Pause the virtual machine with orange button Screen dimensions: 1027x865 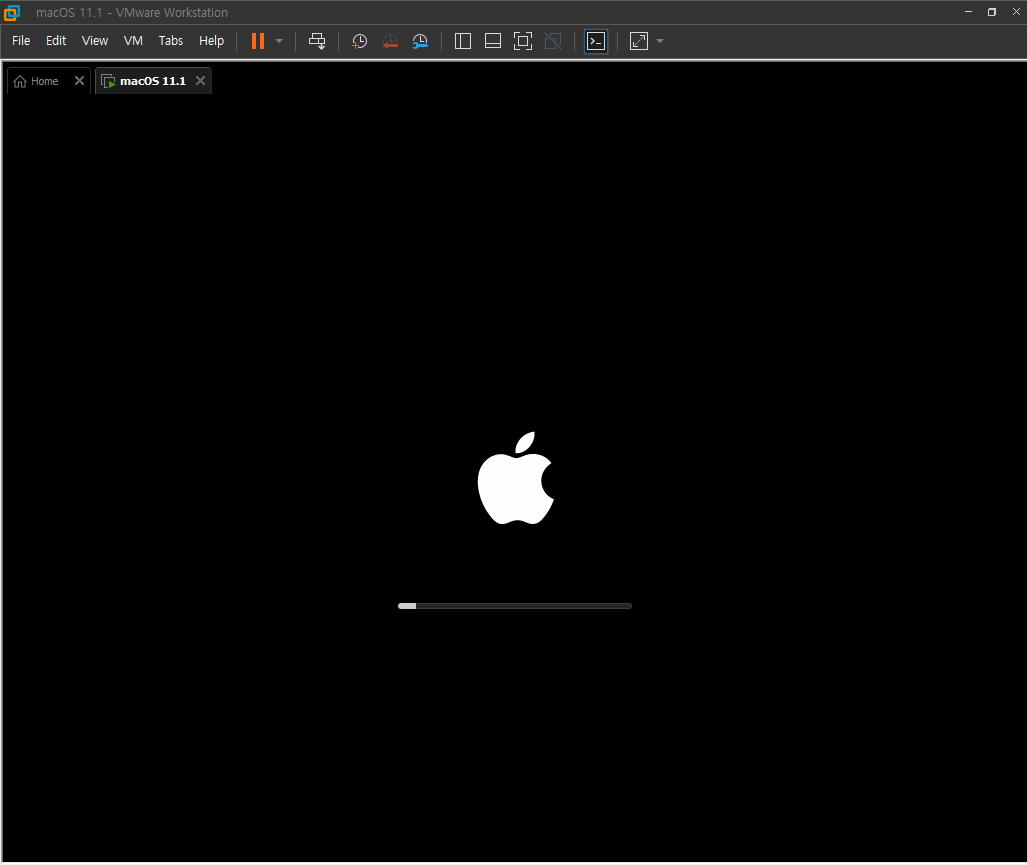(x=258, y=41)
